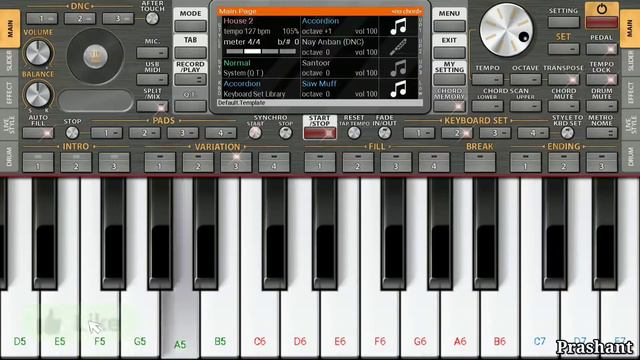Select Intro button 1

tap(38, 162)
